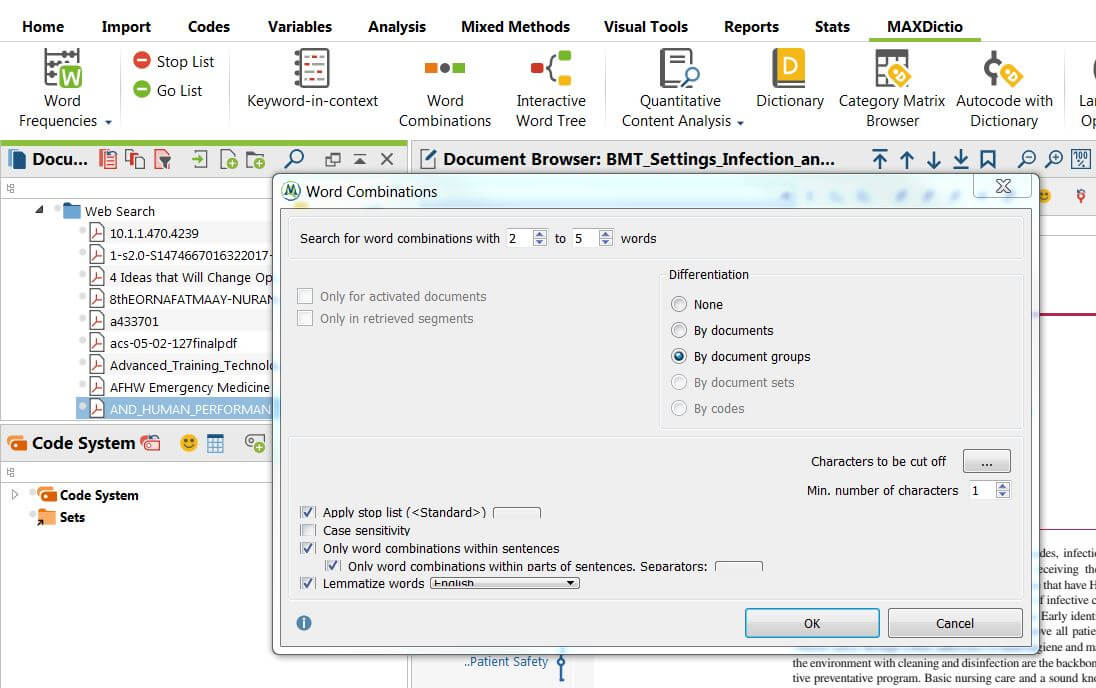Click the red code arrow icon in Code System
Image resolution: width=1096 pixels, height=688 pixels.
[150, 443]
